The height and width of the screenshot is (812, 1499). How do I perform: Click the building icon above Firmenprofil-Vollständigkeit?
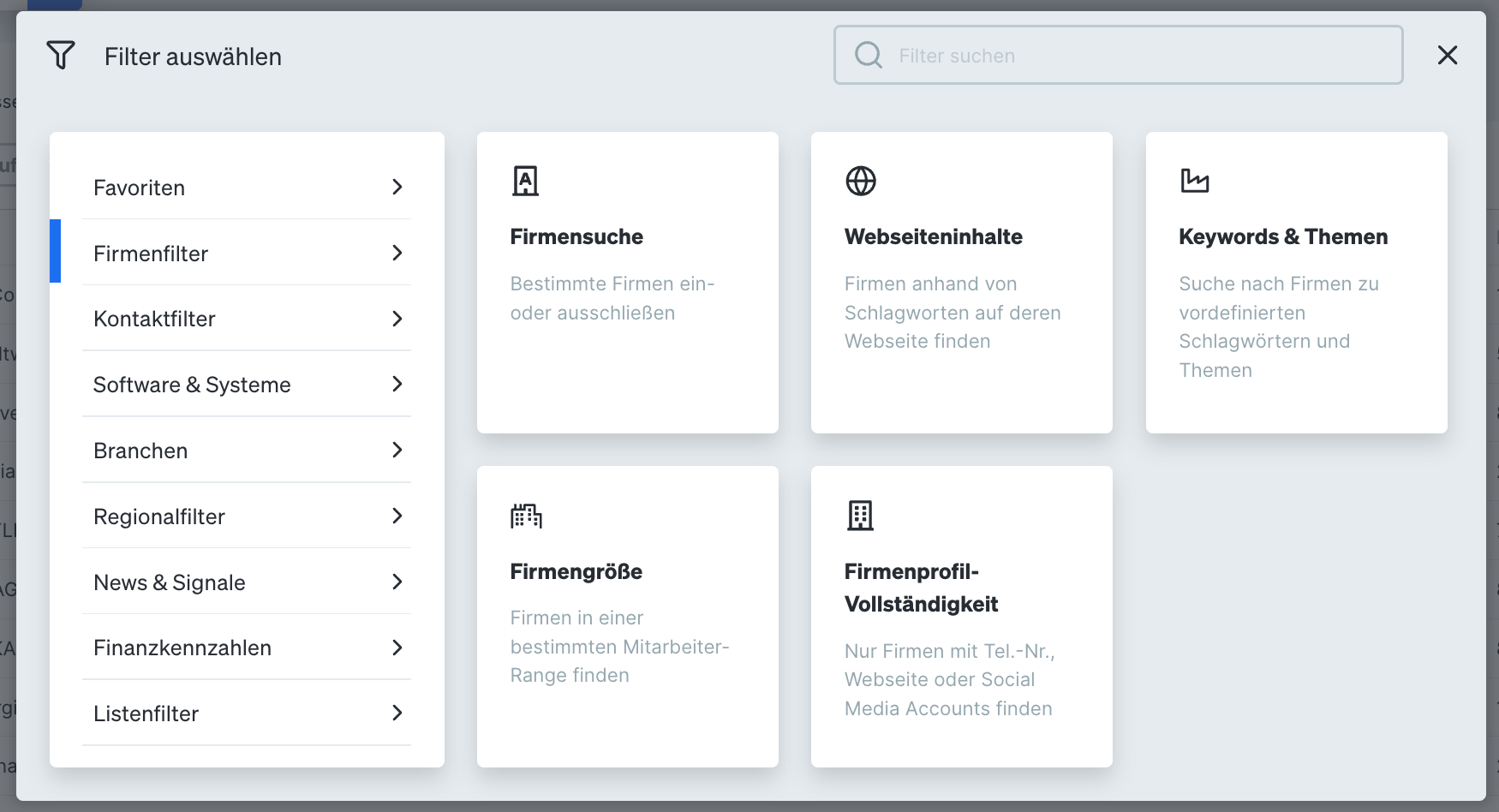coord(859,516)
